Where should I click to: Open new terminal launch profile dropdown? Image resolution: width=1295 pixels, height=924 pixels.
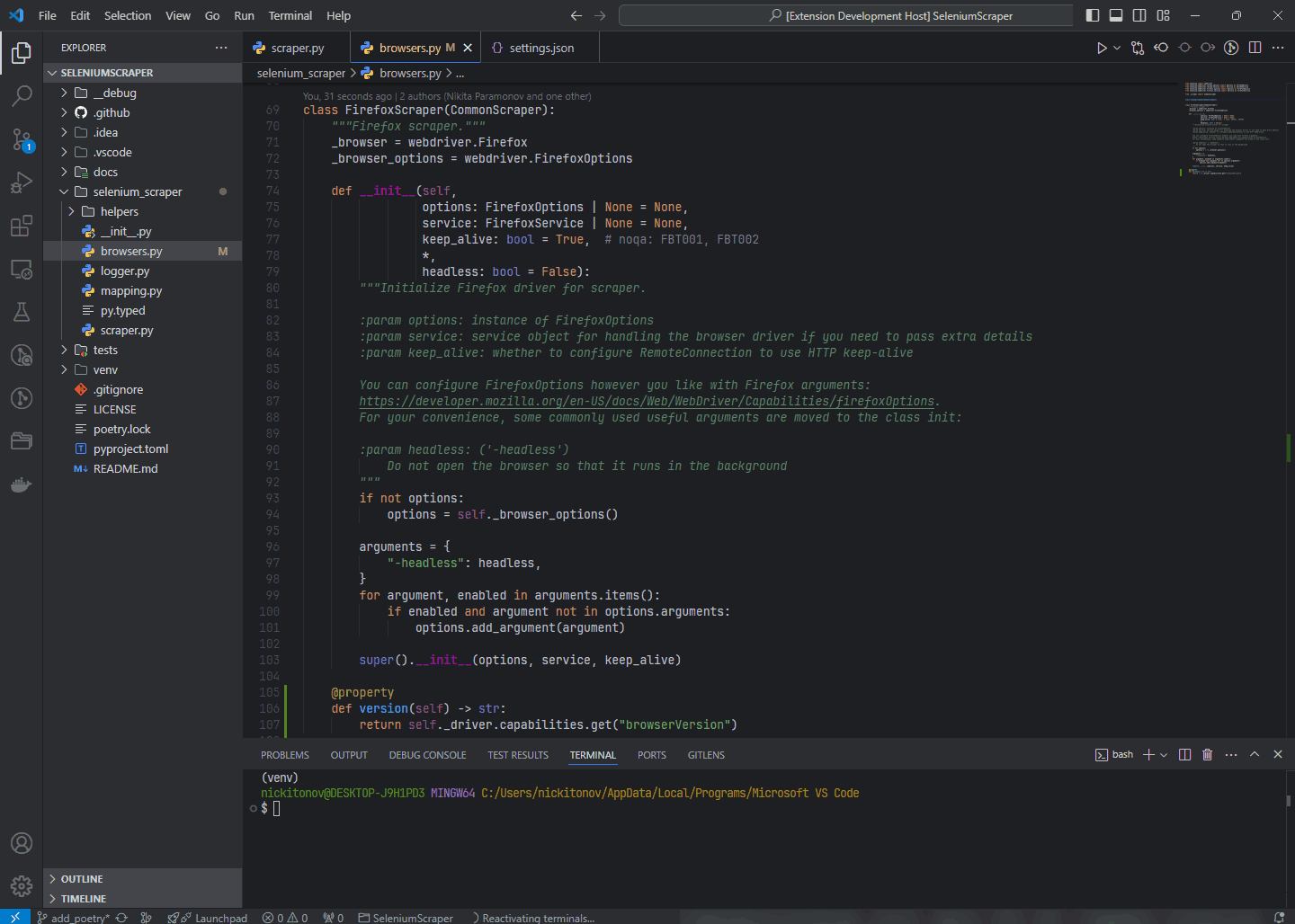pos(1164,754)
